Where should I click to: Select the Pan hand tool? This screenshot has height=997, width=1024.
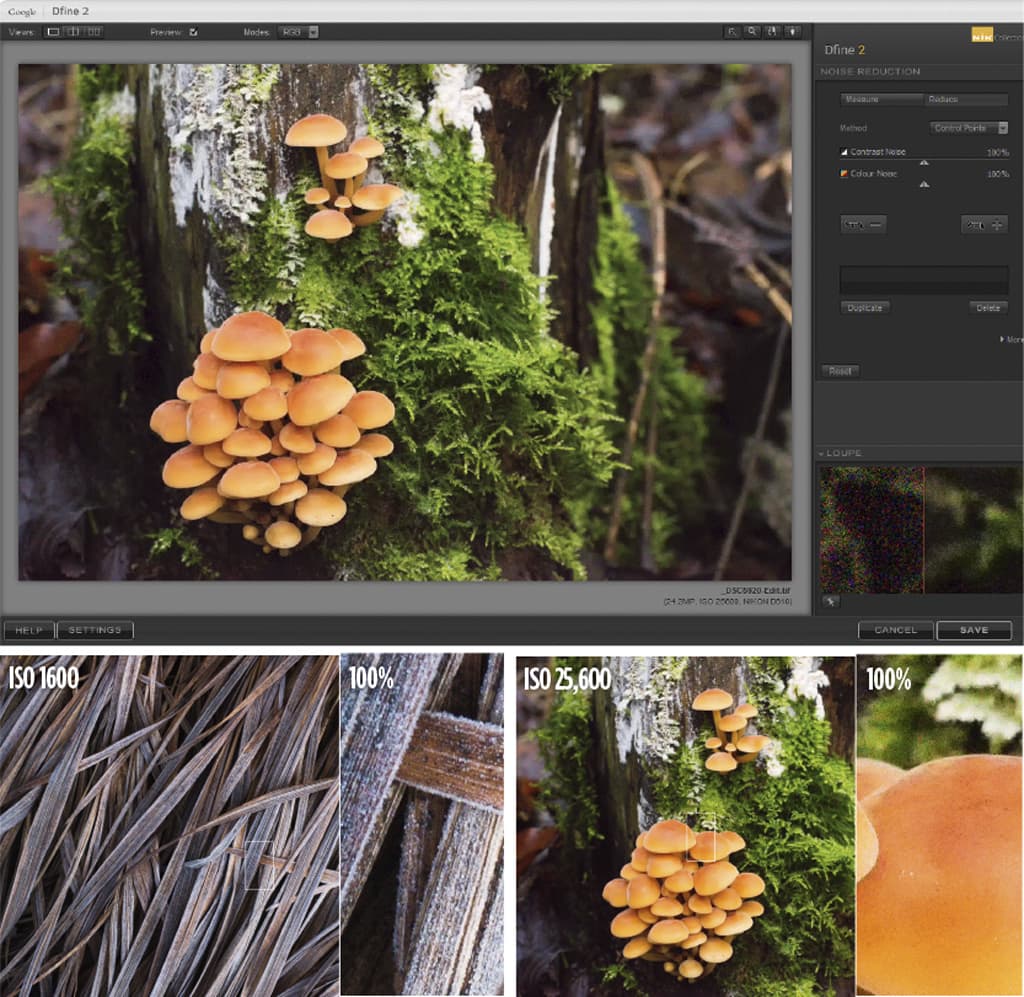pyautogui.click(x=773, y=31)
